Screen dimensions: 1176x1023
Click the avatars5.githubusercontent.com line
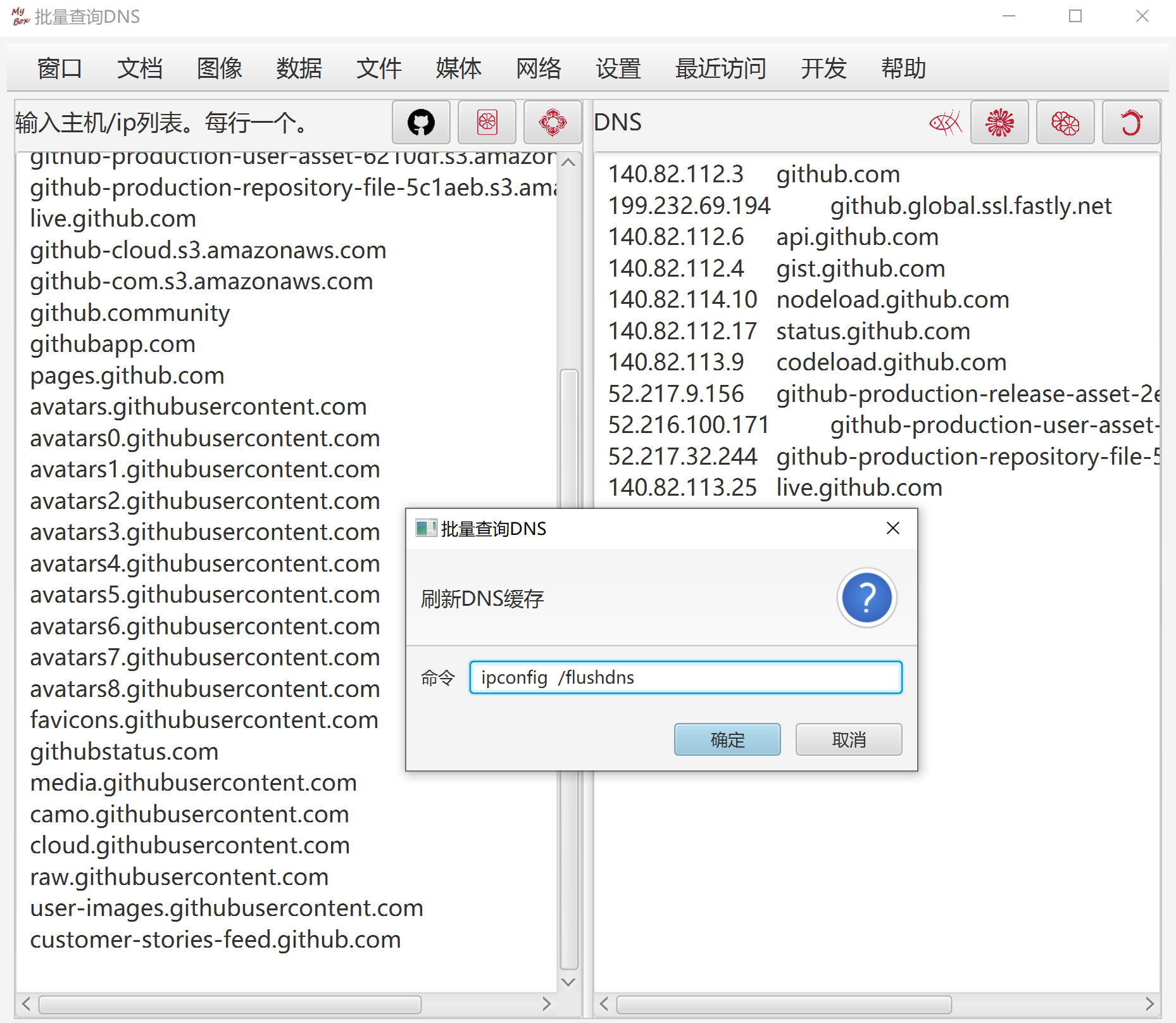(205, 594)
